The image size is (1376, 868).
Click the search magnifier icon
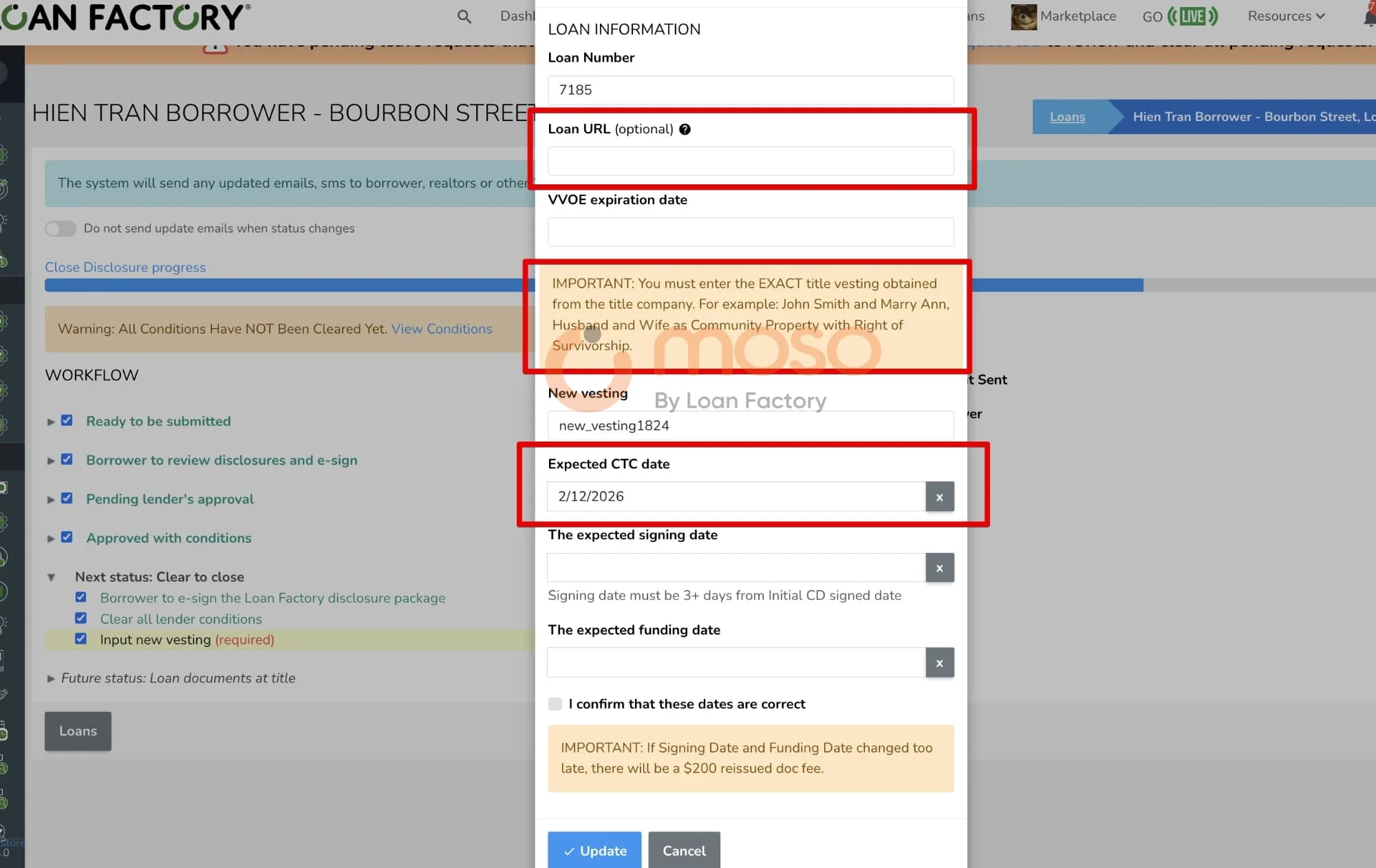click(464, 17)
